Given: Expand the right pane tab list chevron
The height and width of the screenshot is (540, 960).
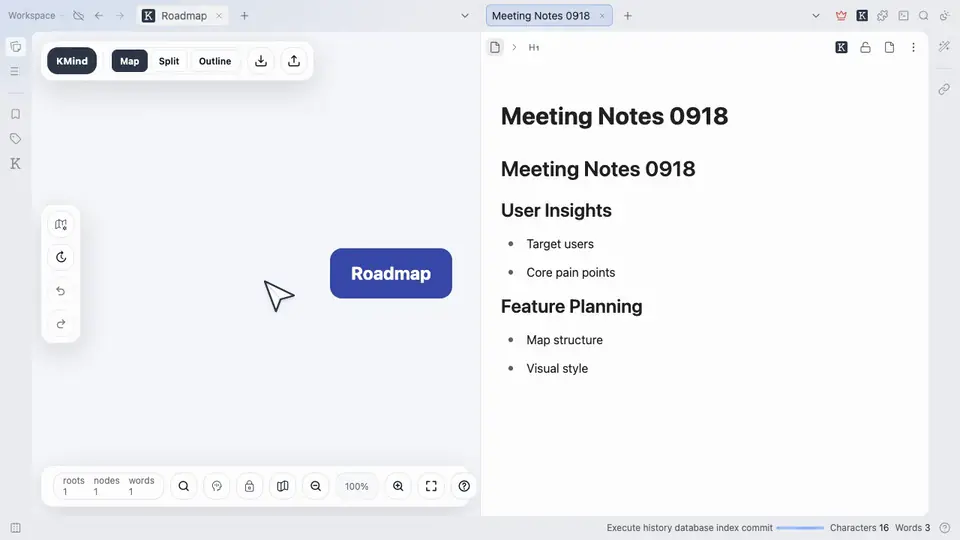Looking at the screenshot, I should point(816,16).
